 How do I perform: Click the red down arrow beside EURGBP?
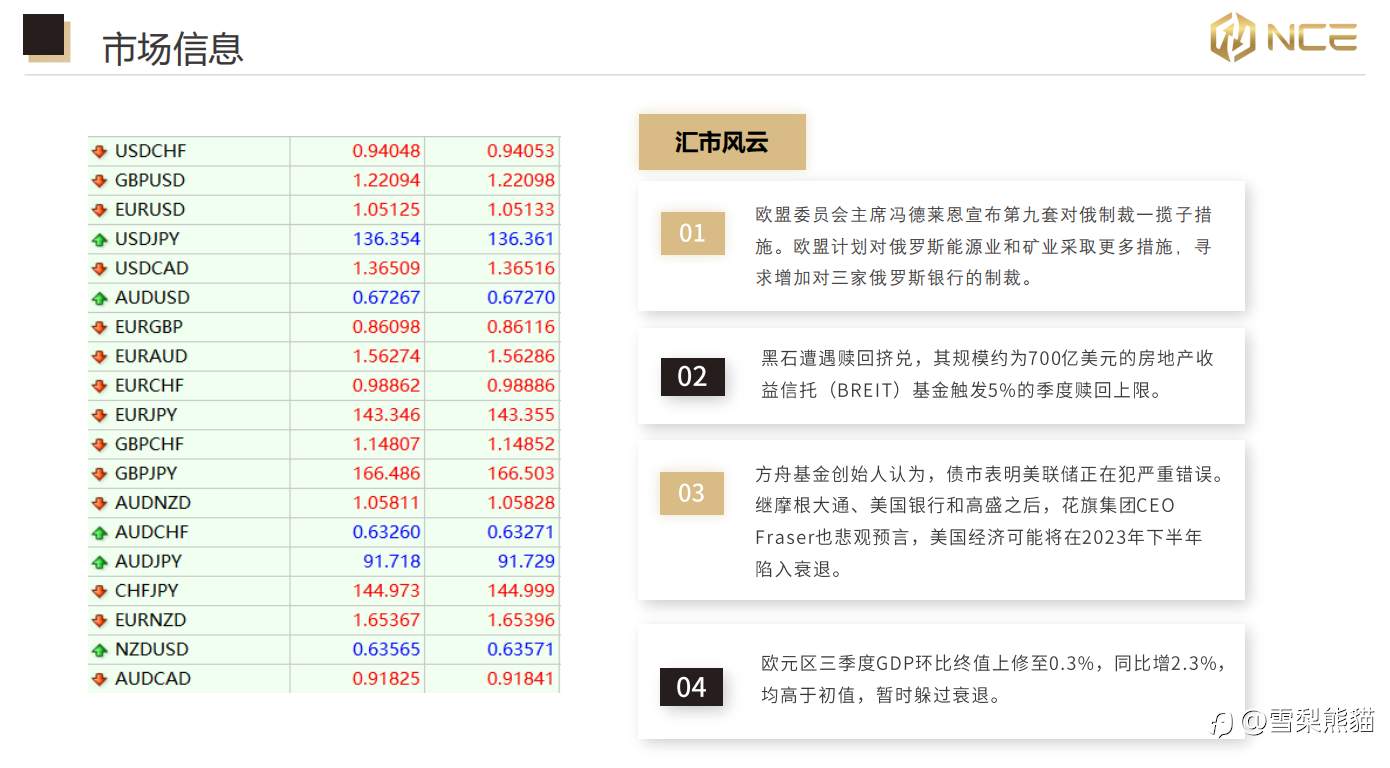(x=99, y=327)
